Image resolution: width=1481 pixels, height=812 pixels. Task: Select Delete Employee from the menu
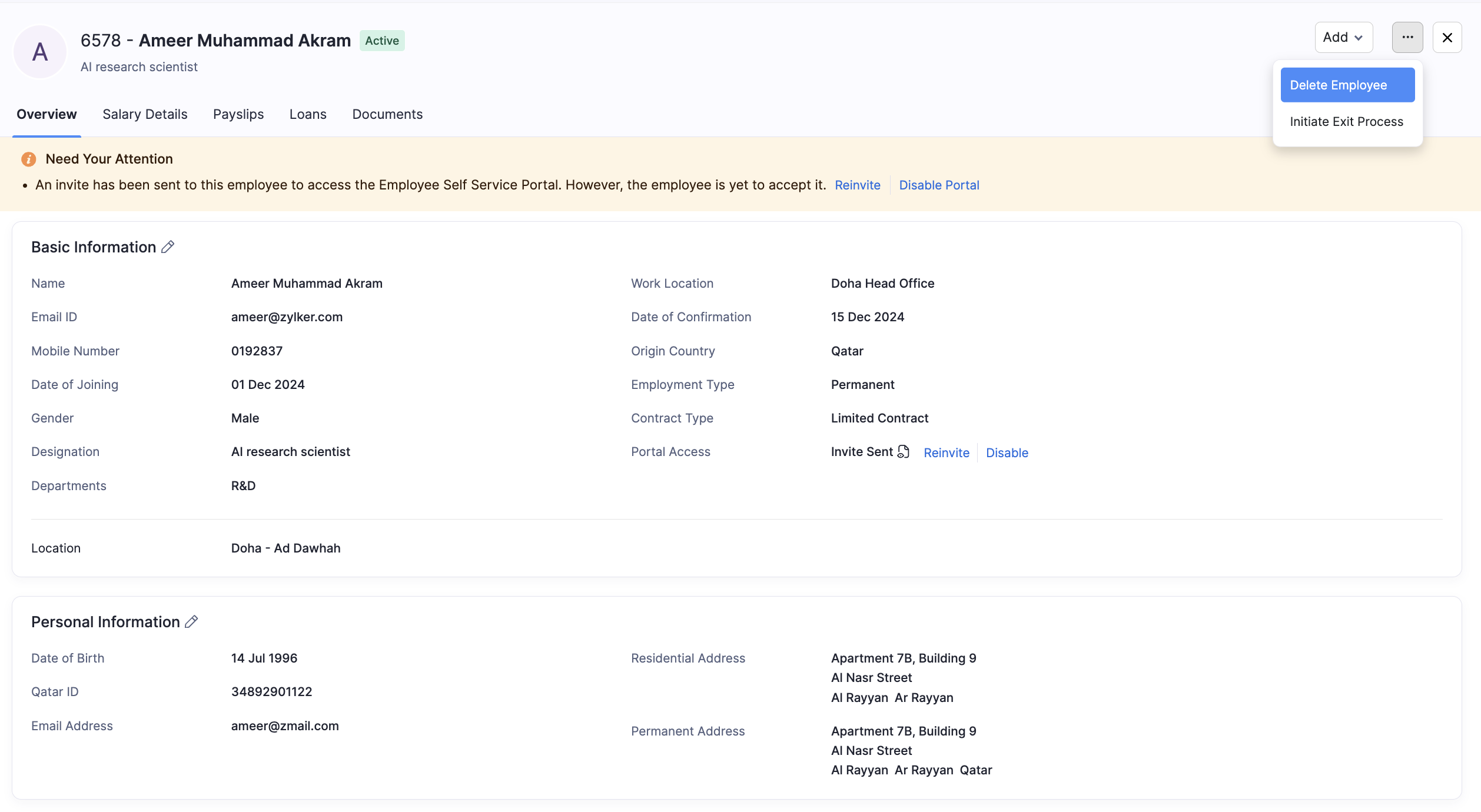click(x=1347, y=85)
